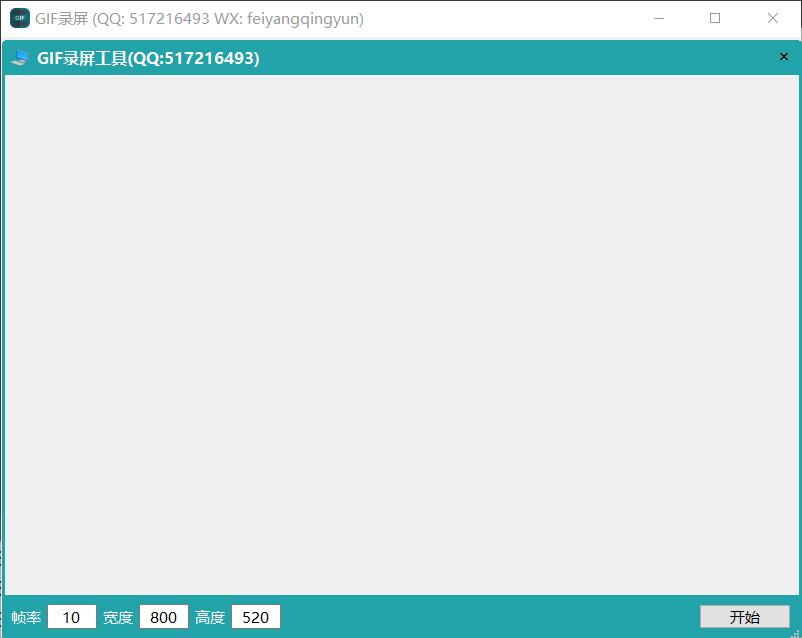Screen dimensions: 802x638
Task: Close the outer GIF录屏 window
Action: (773, 18)
